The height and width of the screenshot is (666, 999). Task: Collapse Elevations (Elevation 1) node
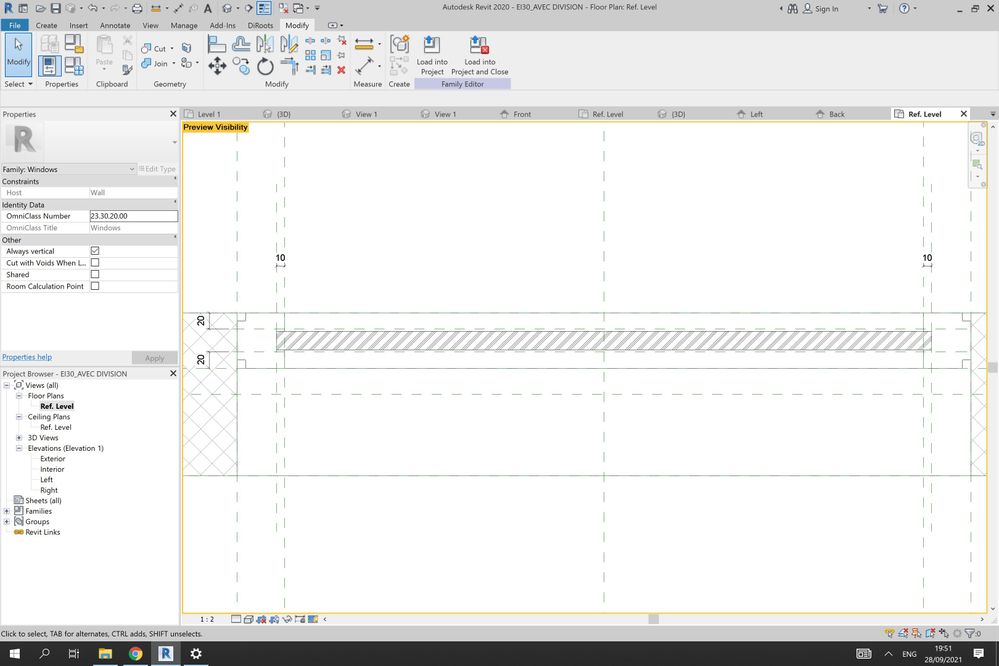coord(19,448)
